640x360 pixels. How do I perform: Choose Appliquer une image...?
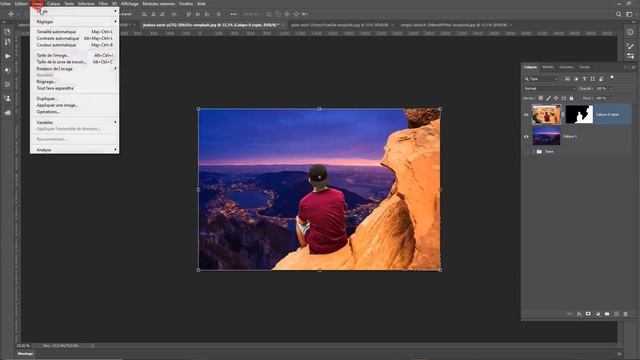[74, 105]
